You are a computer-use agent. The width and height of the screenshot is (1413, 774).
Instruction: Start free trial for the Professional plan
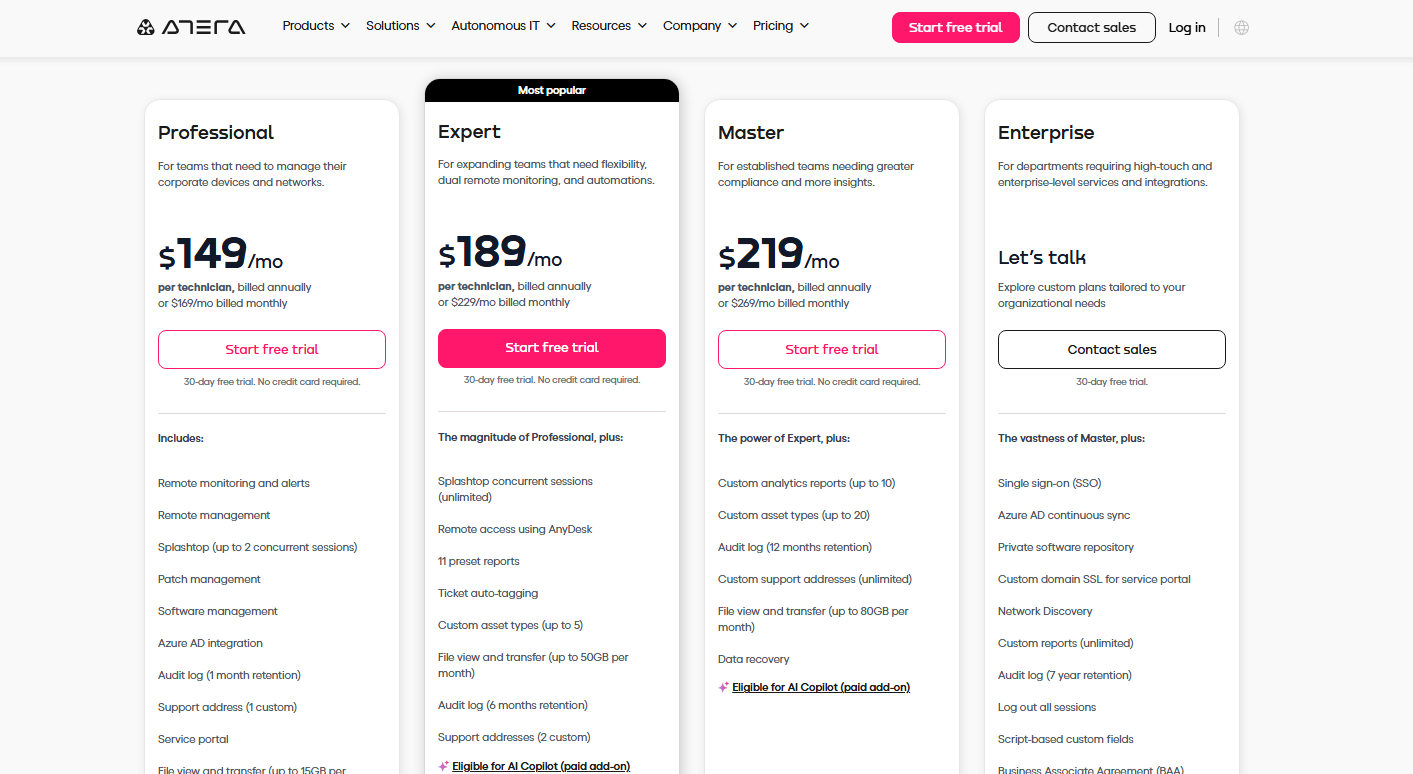pyautogui.click(x=271, y=349)
